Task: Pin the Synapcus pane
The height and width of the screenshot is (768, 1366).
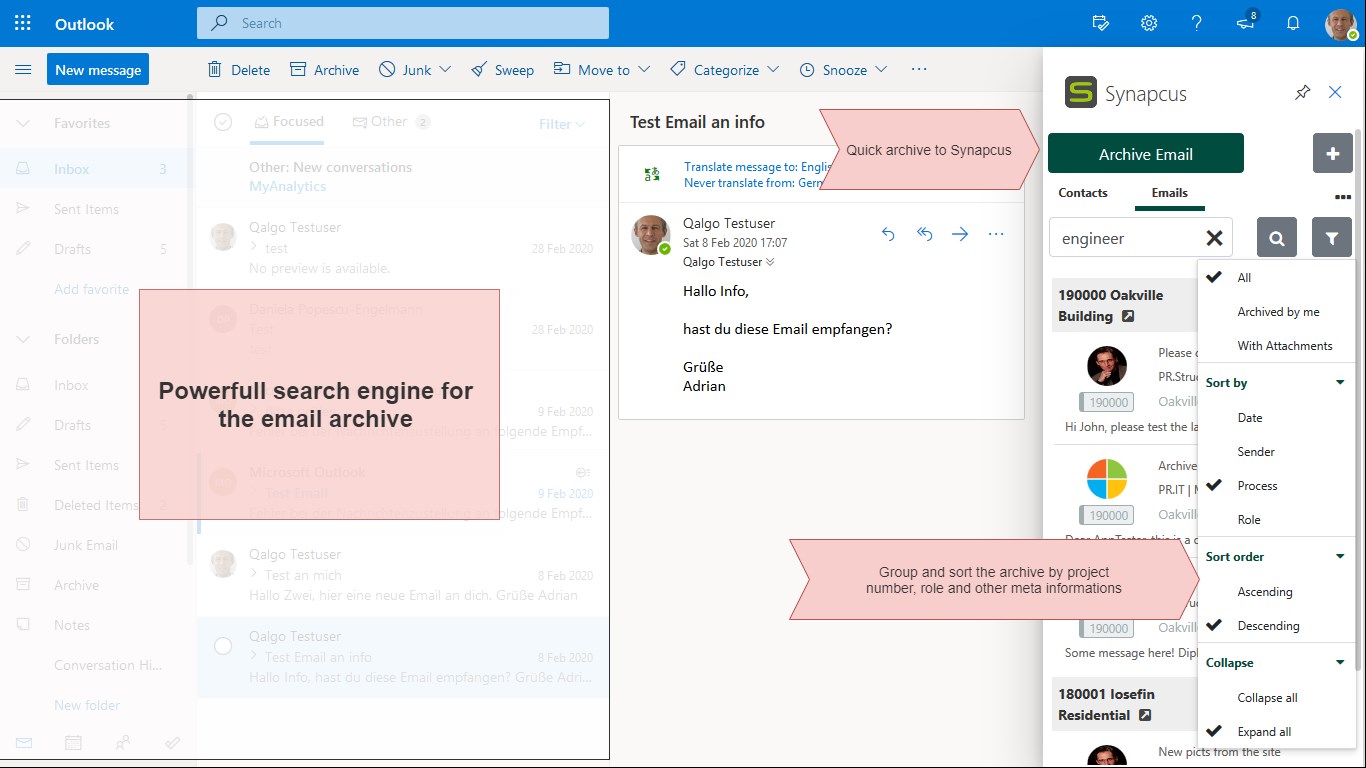Action: (x=1302, y=92)
